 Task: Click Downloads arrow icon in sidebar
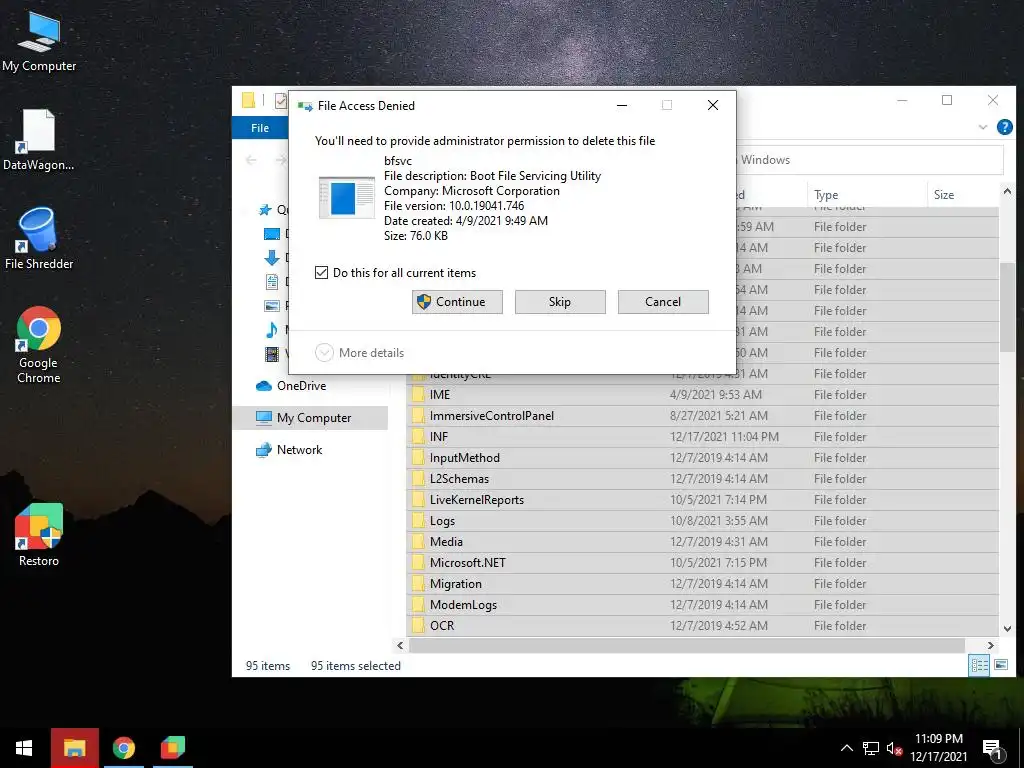(272, 258)
